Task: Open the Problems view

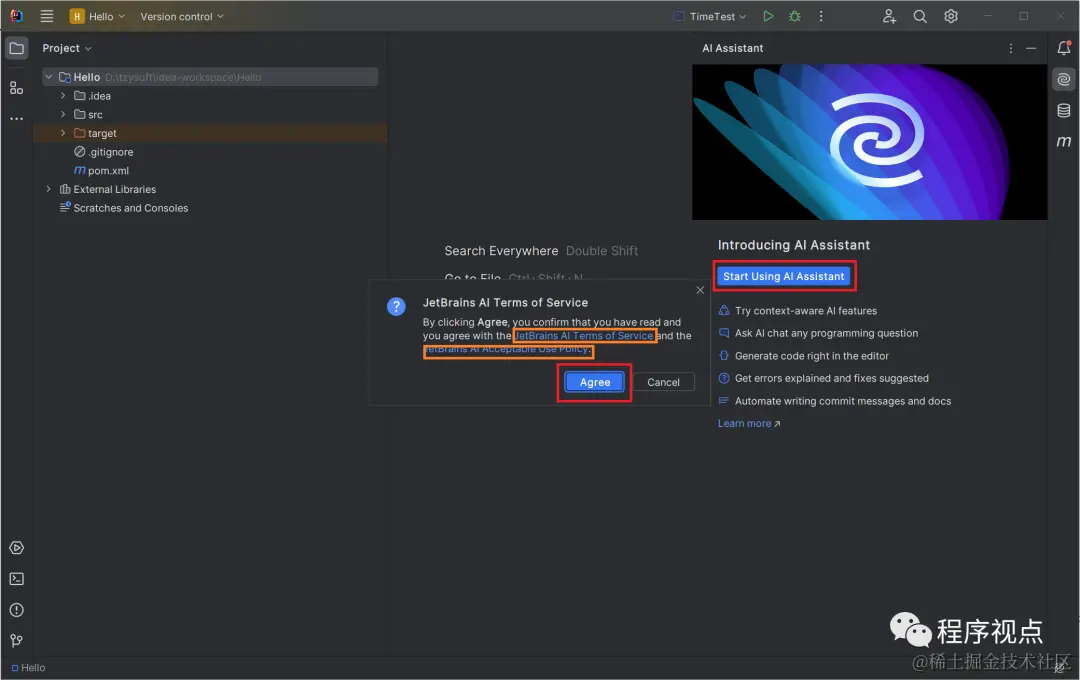Action: (16, 609)
